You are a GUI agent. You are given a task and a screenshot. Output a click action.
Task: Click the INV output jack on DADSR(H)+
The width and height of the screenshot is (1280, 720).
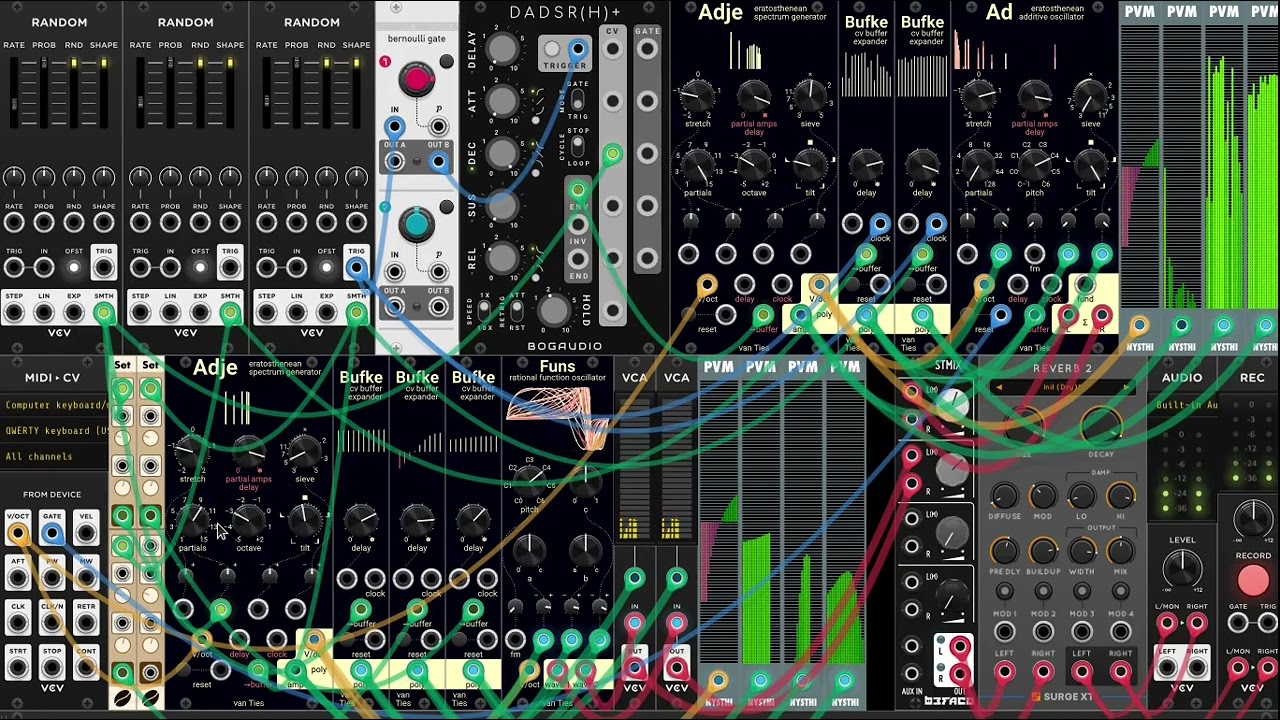pos(578,224)
